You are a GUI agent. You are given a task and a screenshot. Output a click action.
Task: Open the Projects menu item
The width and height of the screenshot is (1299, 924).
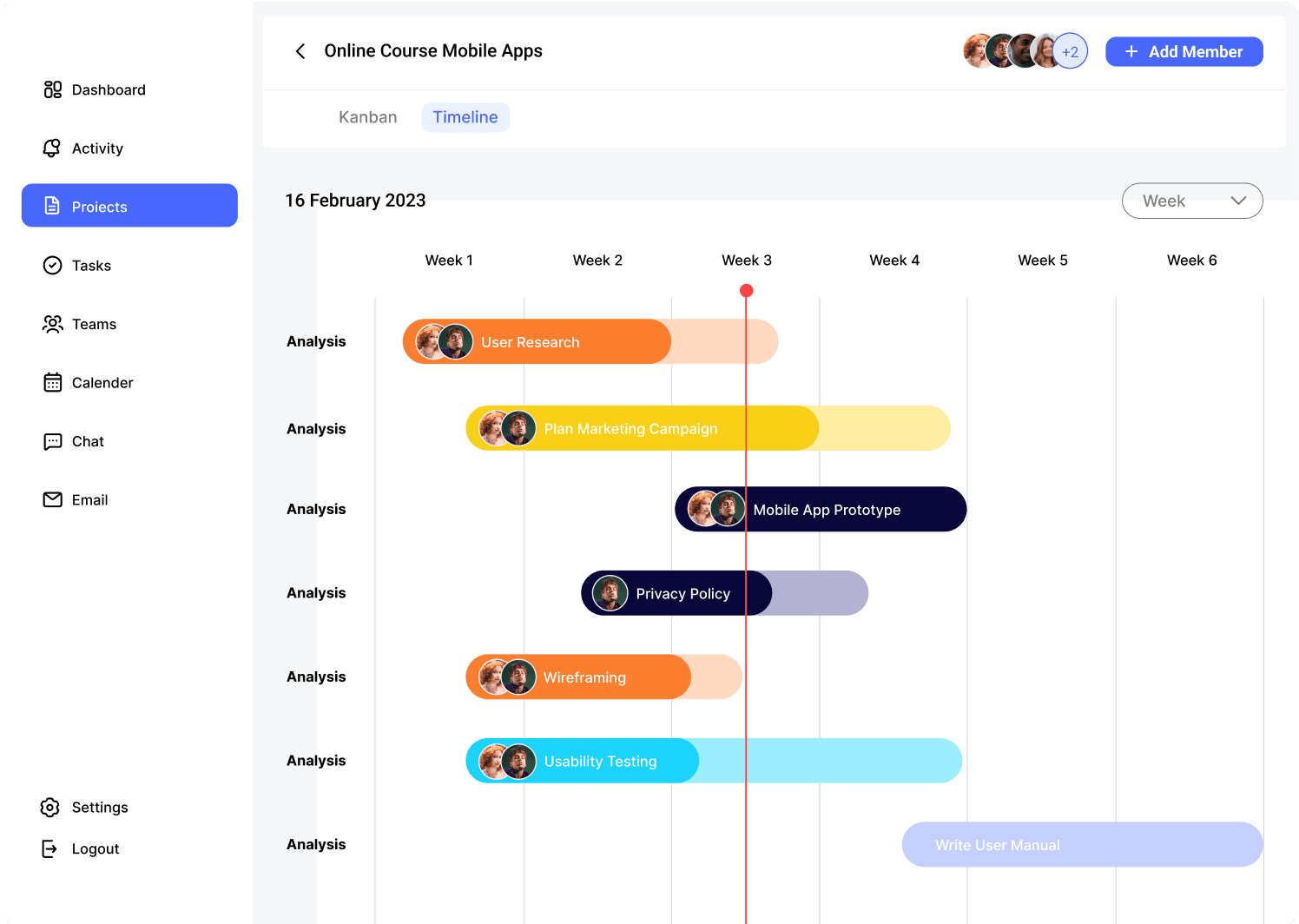pyautogui.click(x=129, y=206)
